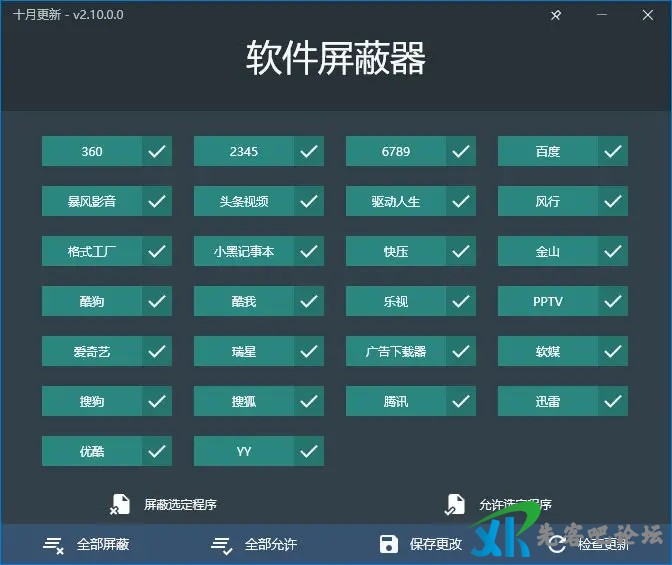This screenshot has width=672, height=565.
Task: Toggle the 广告下载器 checkmark
Action: (x=461, y=351)
